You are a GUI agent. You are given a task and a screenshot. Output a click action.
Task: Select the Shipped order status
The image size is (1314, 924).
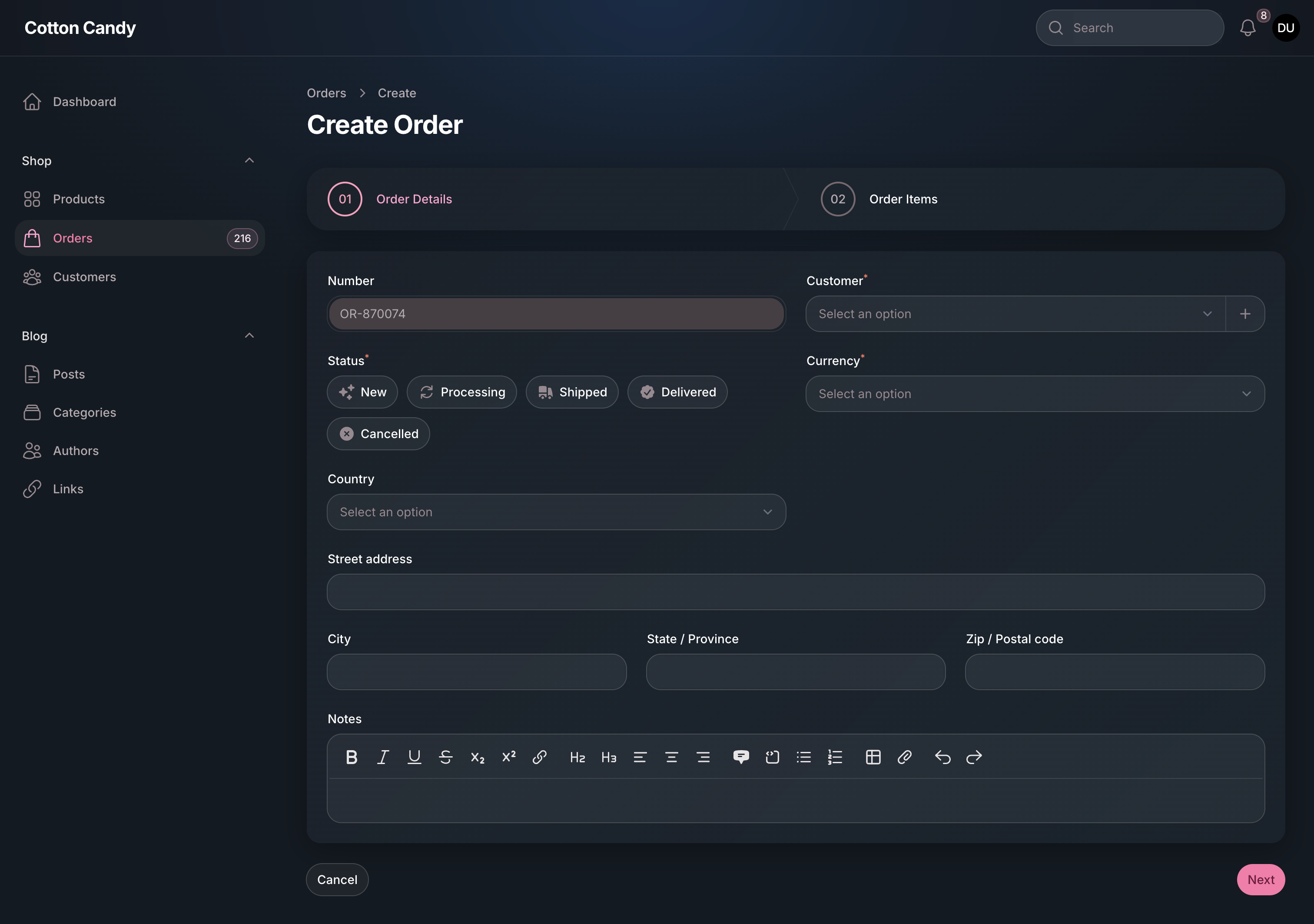click(x=572, y=392)
